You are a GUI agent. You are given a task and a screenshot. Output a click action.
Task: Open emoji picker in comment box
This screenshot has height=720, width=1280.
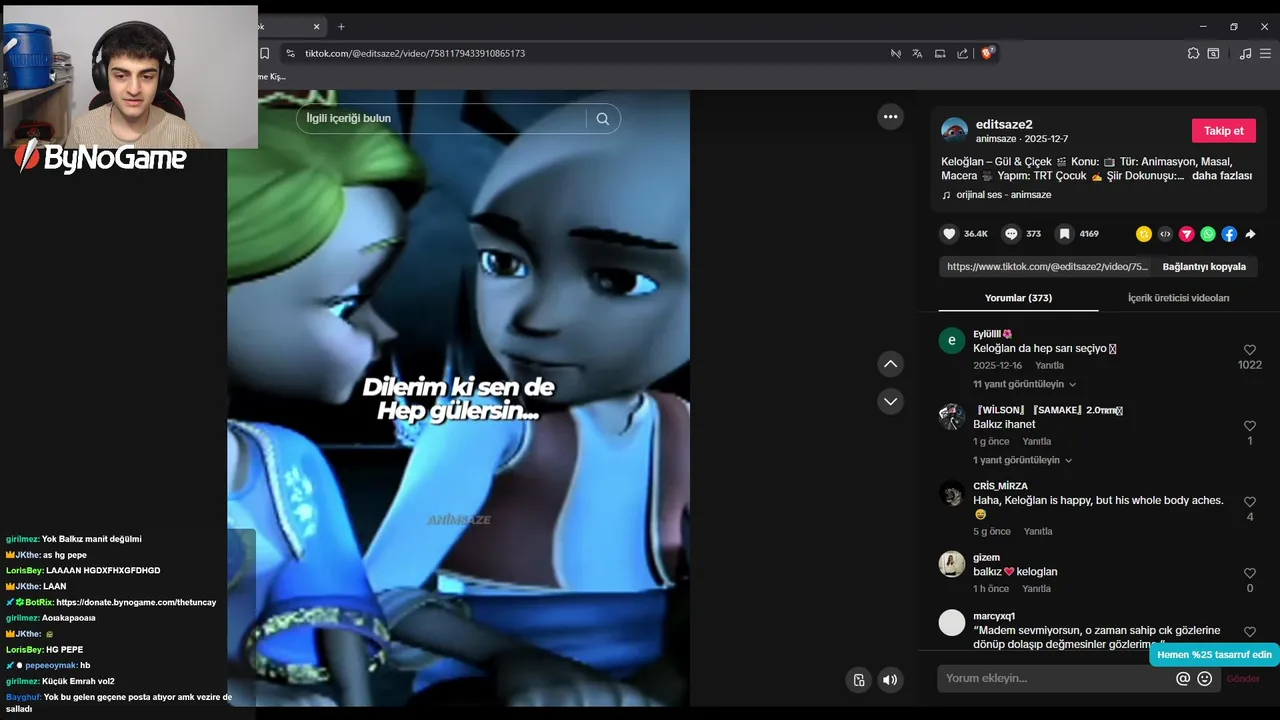pyautogui.click(x=1205, y=678)
